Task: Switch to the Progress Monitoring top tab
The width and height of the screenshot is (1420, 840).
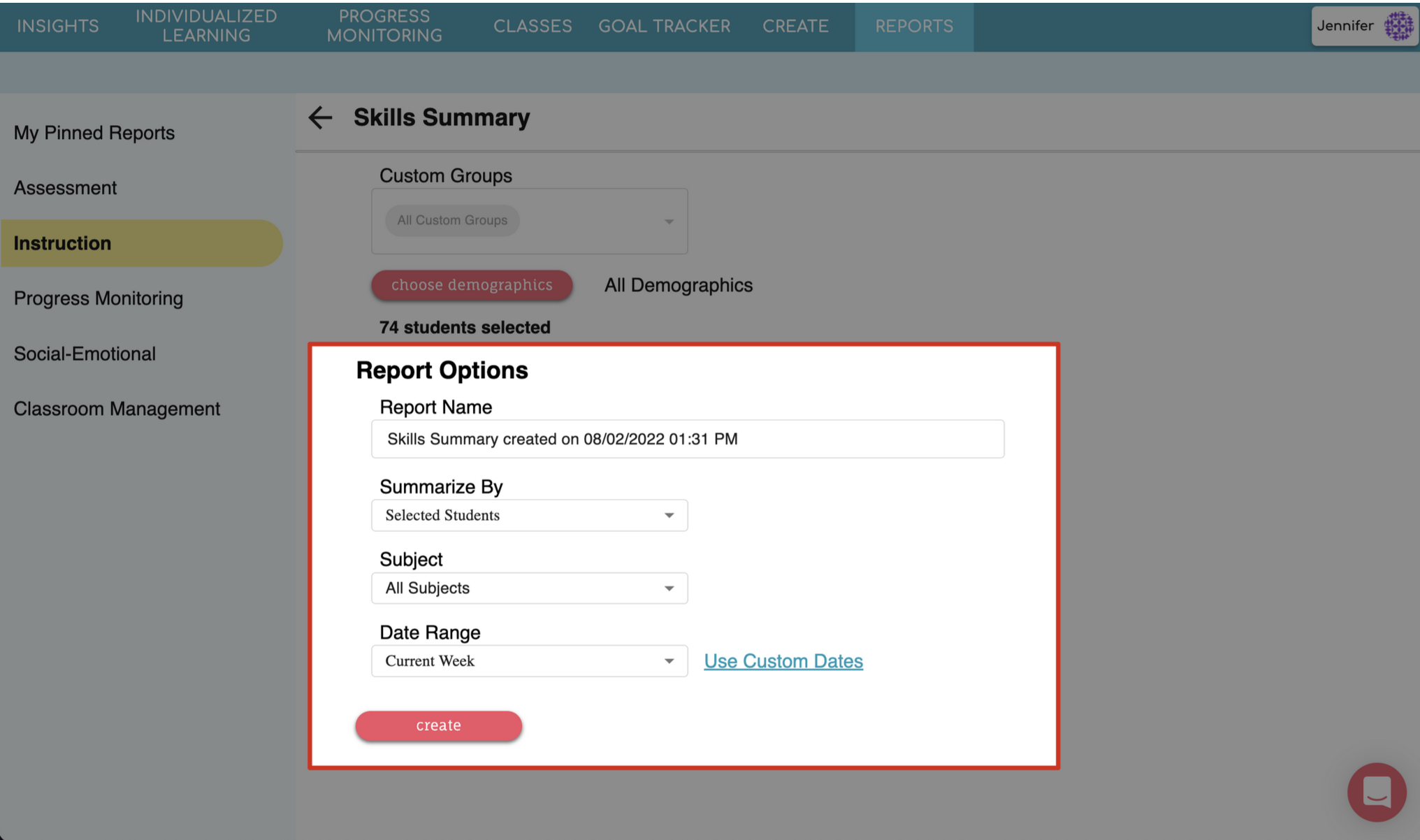Action: (x=384, y=27)
